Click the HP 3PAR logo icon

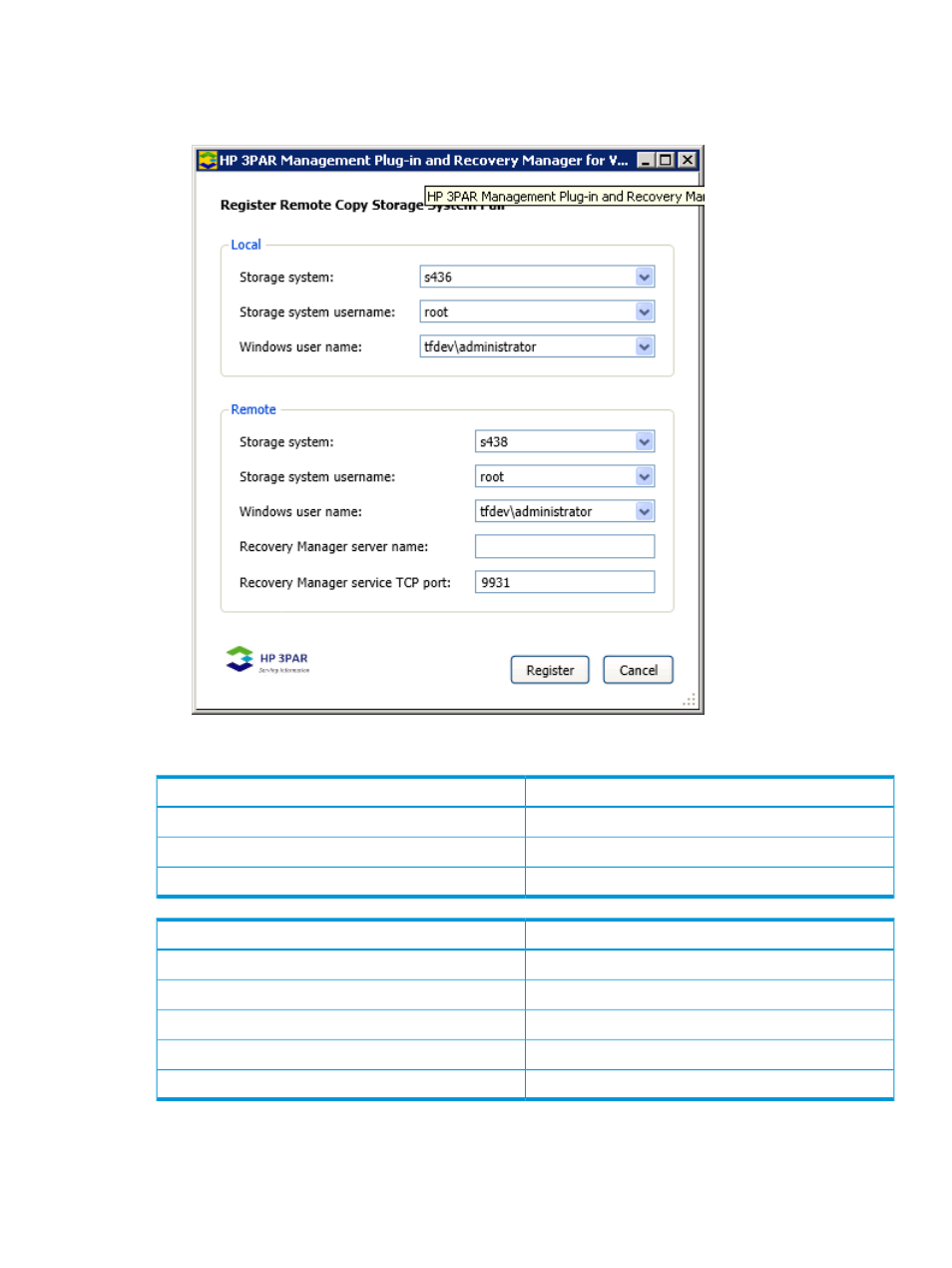click(239, 659)
